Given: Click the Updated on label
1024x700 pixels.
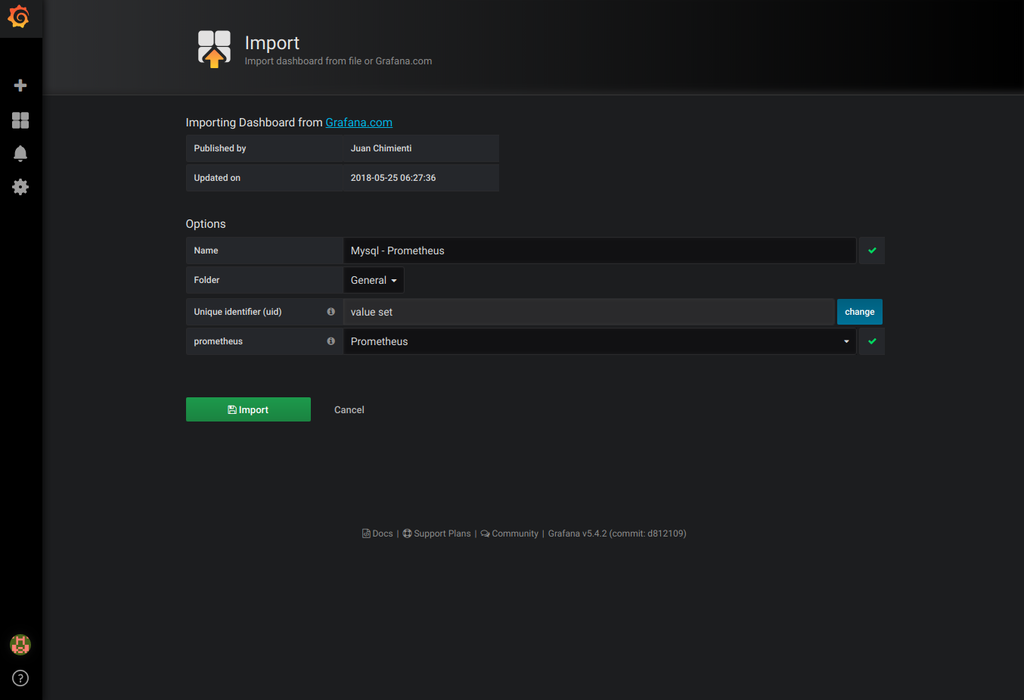Looking at the screenshot, I should tap(217, 178).
